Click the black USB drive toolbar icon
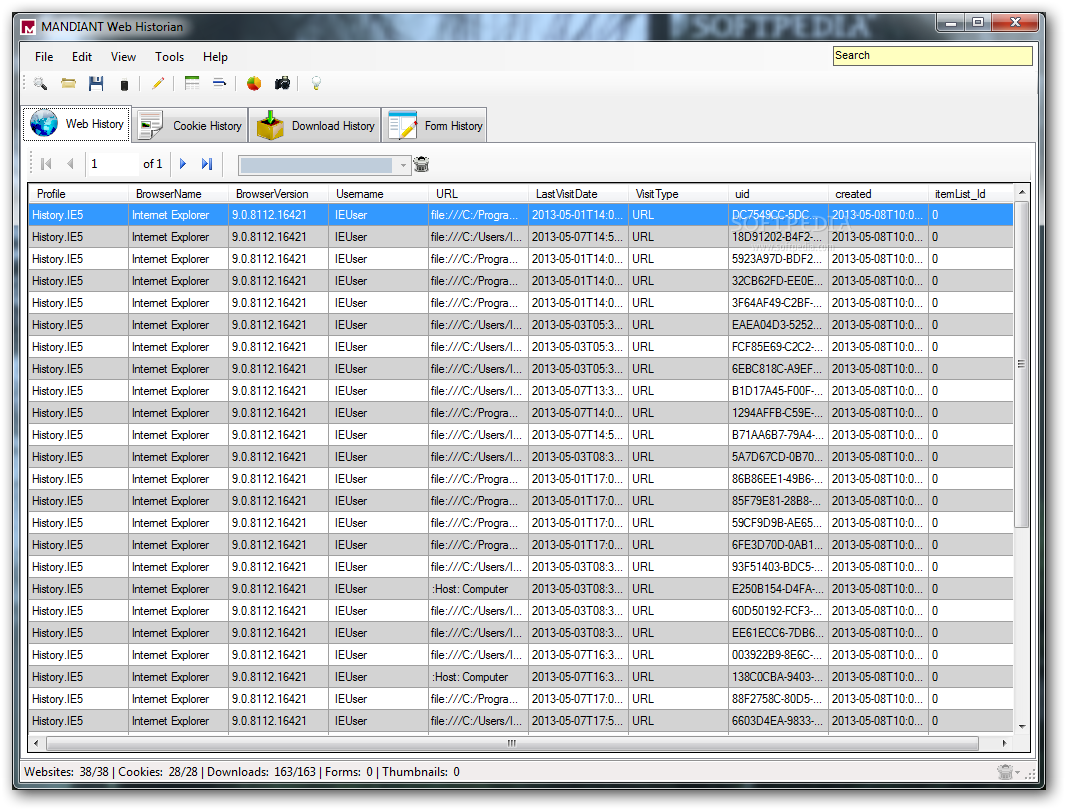 124,85
